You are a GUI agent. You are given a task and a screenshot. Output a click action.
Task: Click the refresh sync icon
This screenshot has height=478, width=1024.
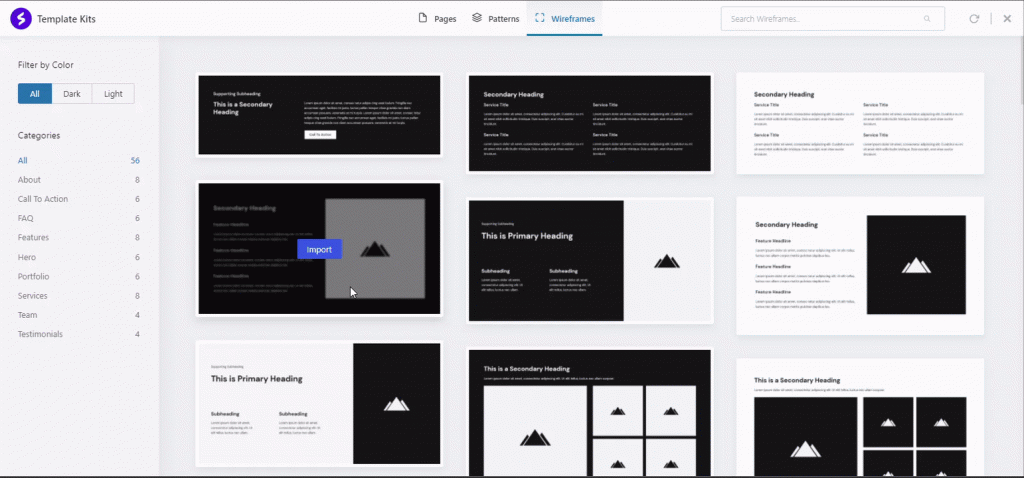coord(974,19)
